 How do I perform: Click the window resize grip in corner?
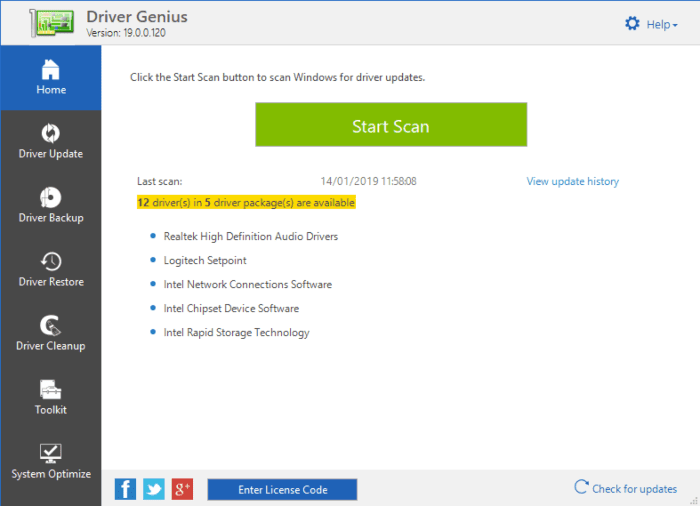click(x=694, y=501)
